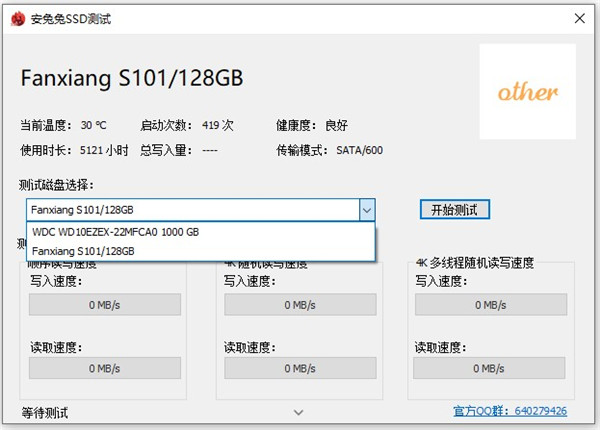Click the Fanxiang S101/128GB drive heading

(x=132, y=77)
